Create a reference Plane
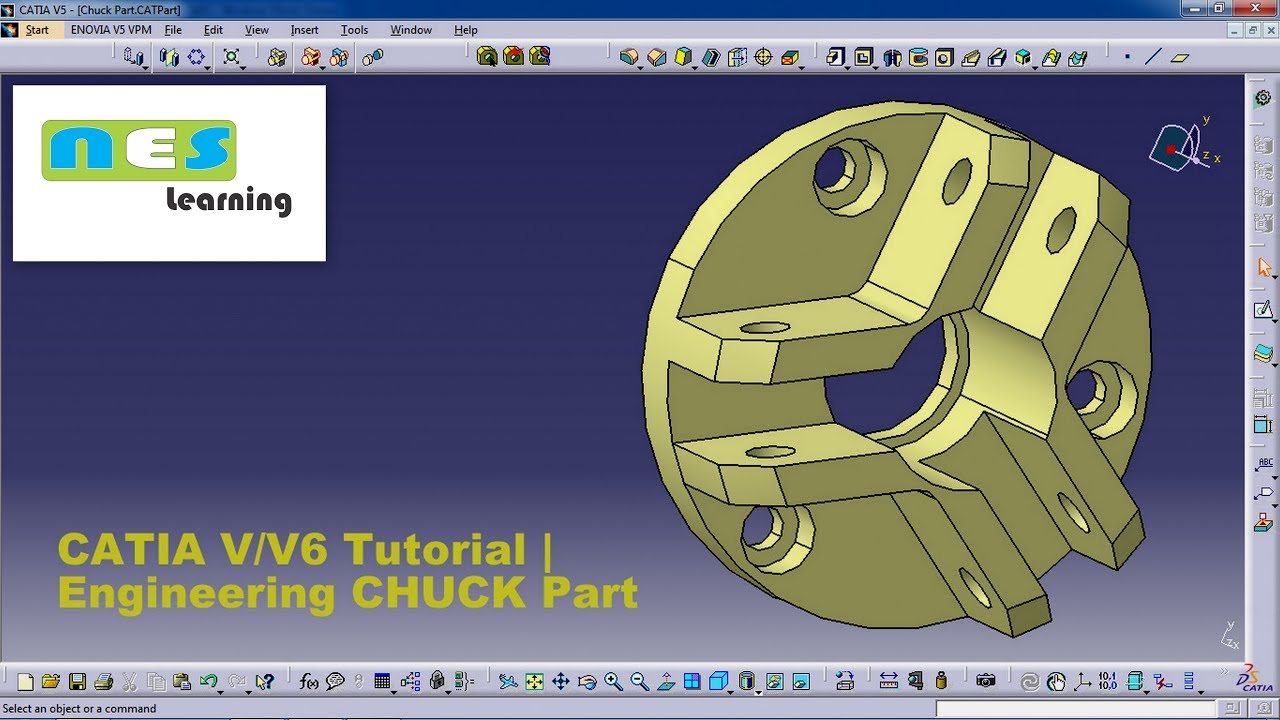 tap(1180, 57)
